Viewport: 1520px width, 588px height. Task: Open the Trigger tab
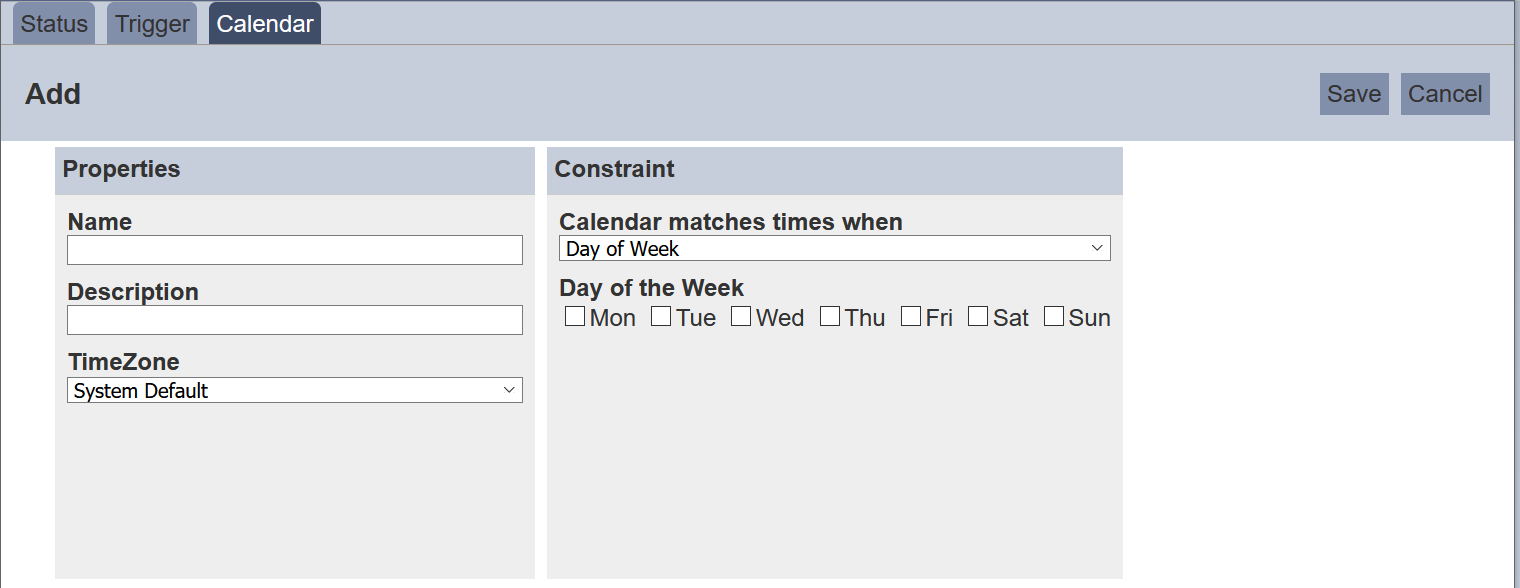tap(152, 24)
